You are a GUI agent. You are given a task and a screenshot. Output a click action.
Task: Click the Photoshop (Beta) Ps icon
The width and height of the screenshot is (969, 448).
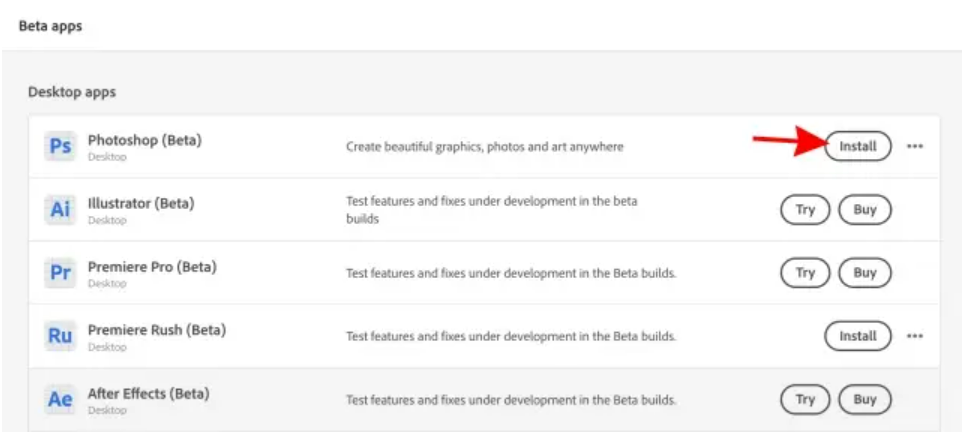60,147
